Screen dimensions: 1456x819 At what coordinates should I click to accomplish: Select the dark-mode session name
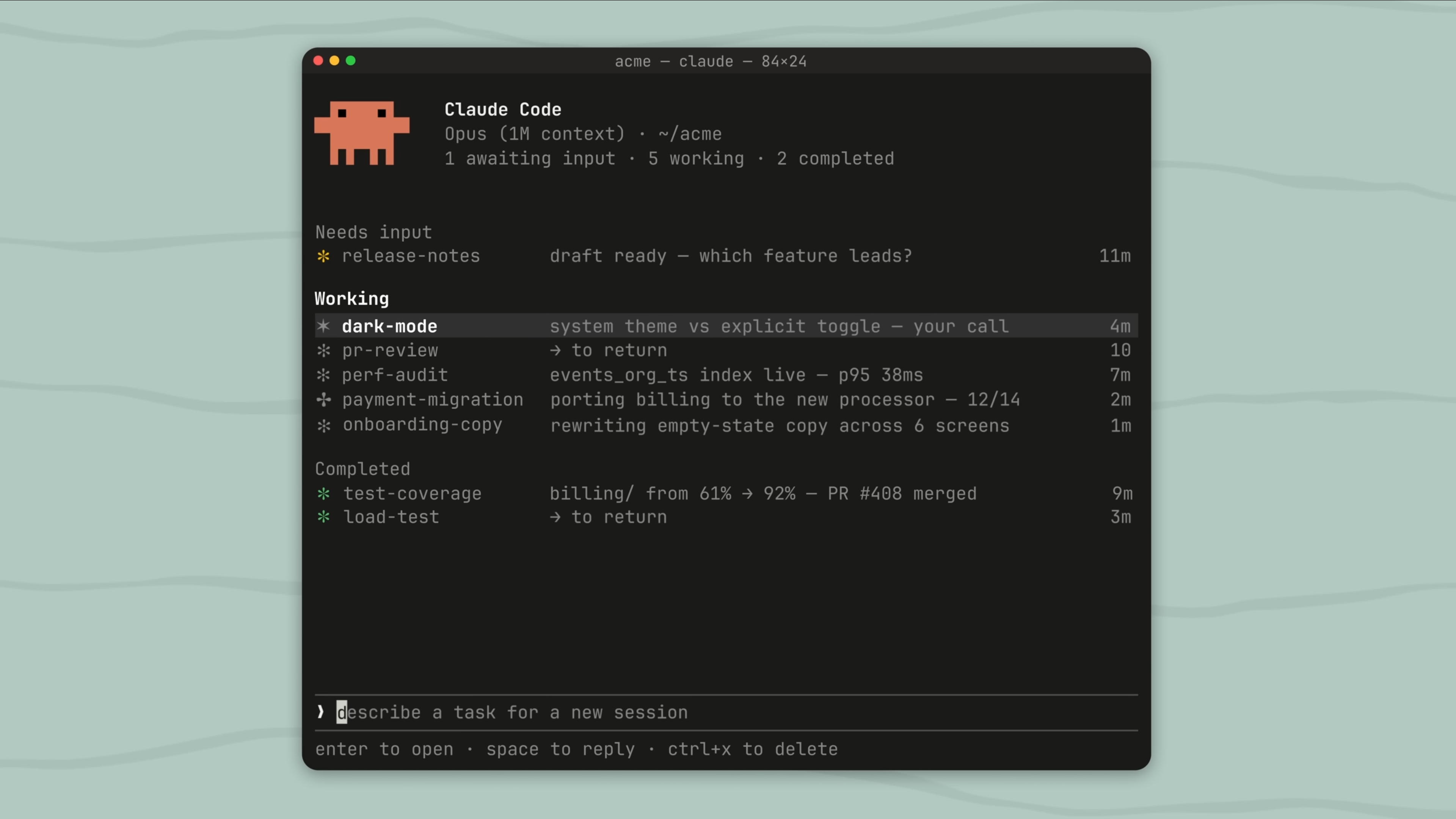coord(389,326)
